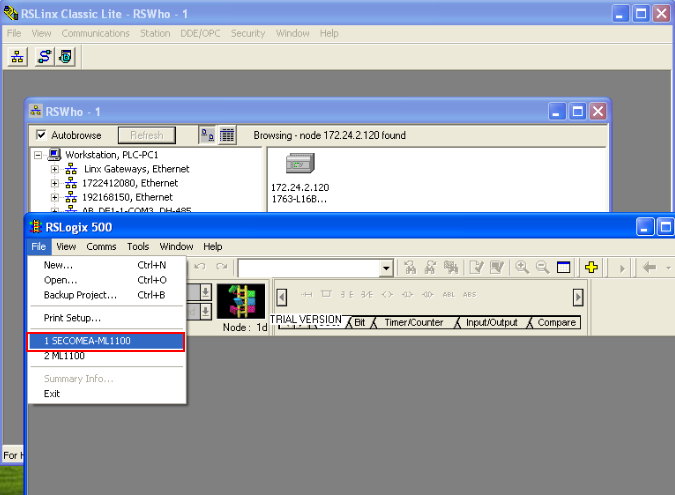Click the back arrow in RSLogix toolbar
This screenshot has width=675, height=495.
point(649,267)
